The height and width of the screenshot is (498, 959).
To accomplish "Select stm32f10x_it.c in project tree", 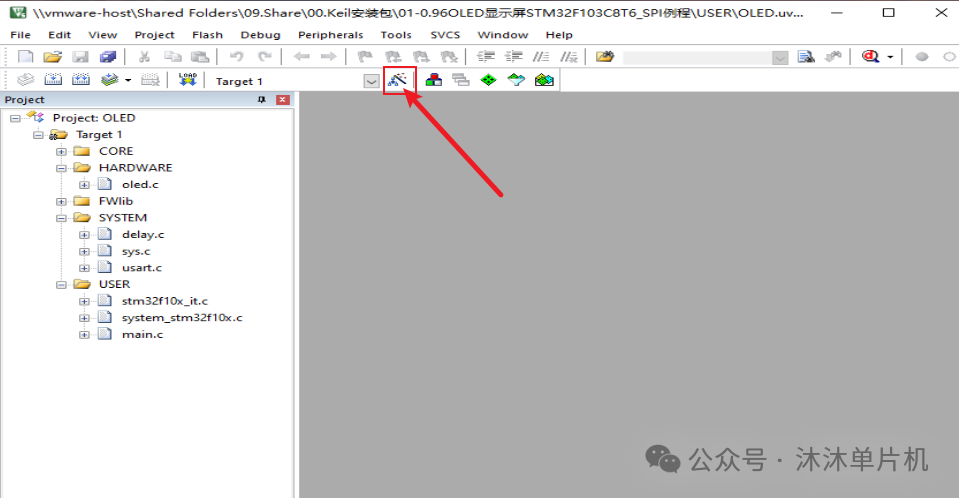I will coord(165,301).
